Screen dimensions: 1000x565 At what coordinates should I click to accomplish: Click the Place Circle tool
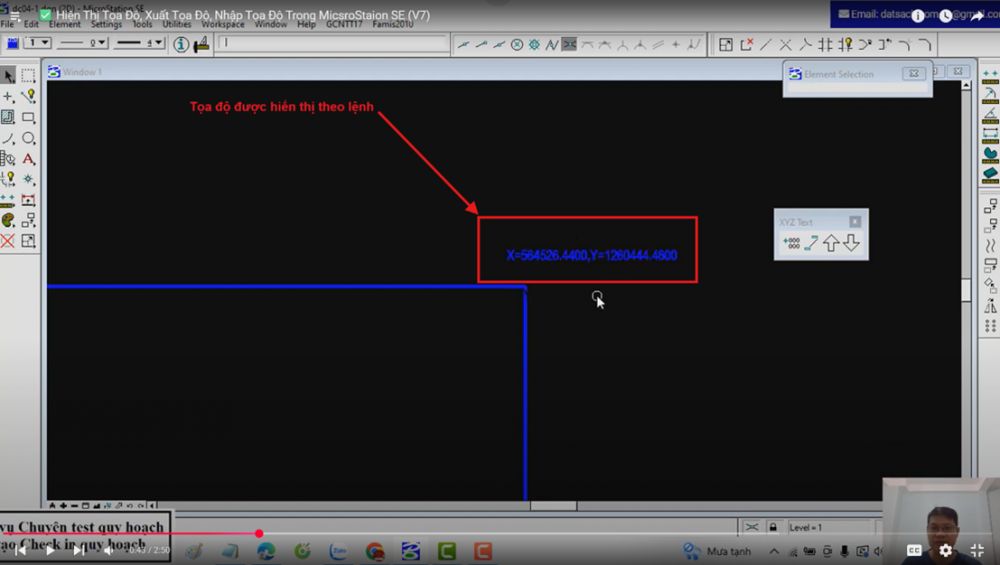(28, 138)
